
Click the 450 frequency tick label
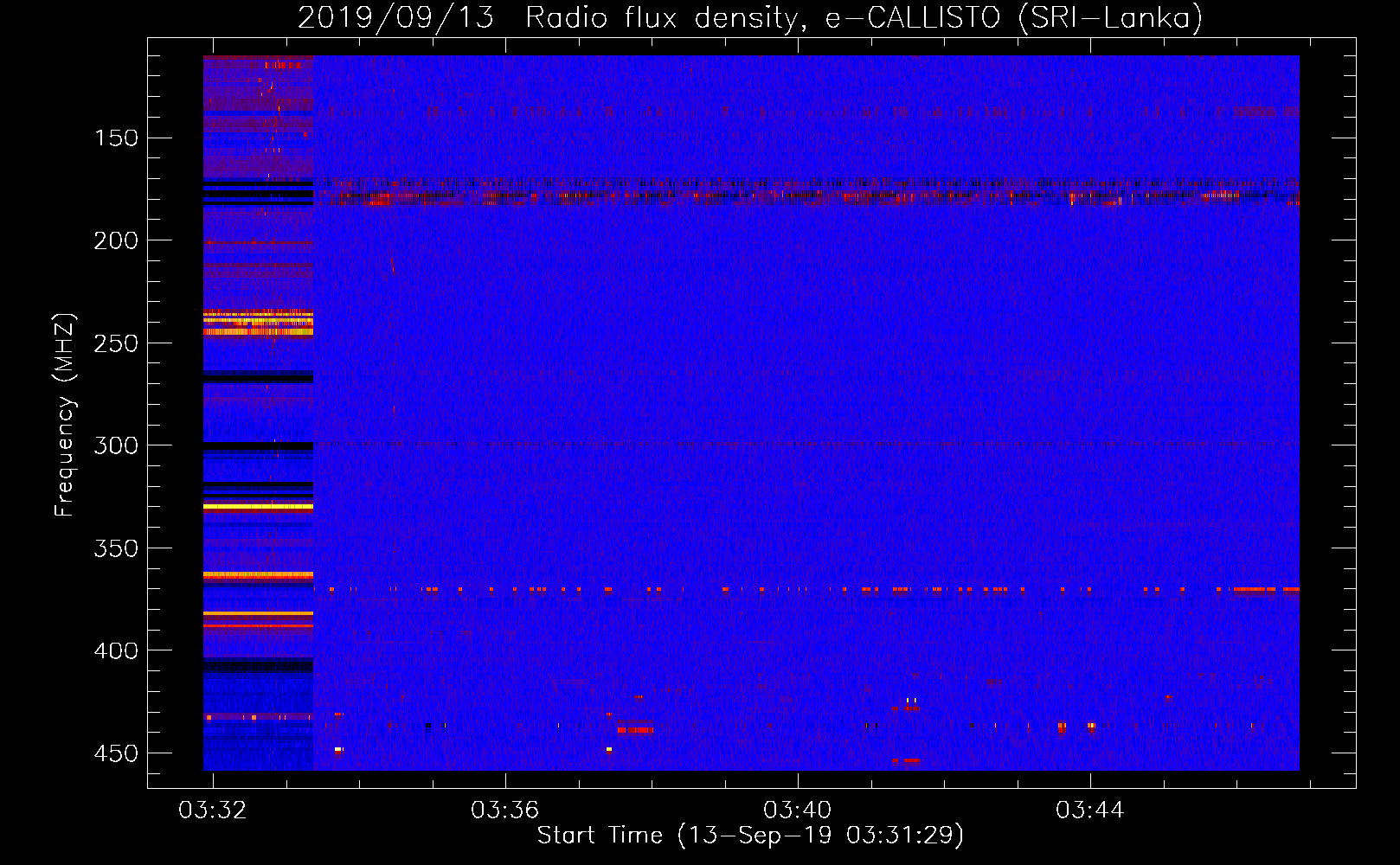(116, 753)
